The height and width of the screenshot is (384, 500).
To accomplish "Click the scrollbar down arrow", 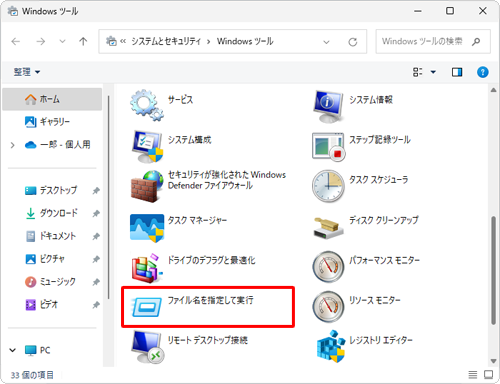I will click(494, 361).
